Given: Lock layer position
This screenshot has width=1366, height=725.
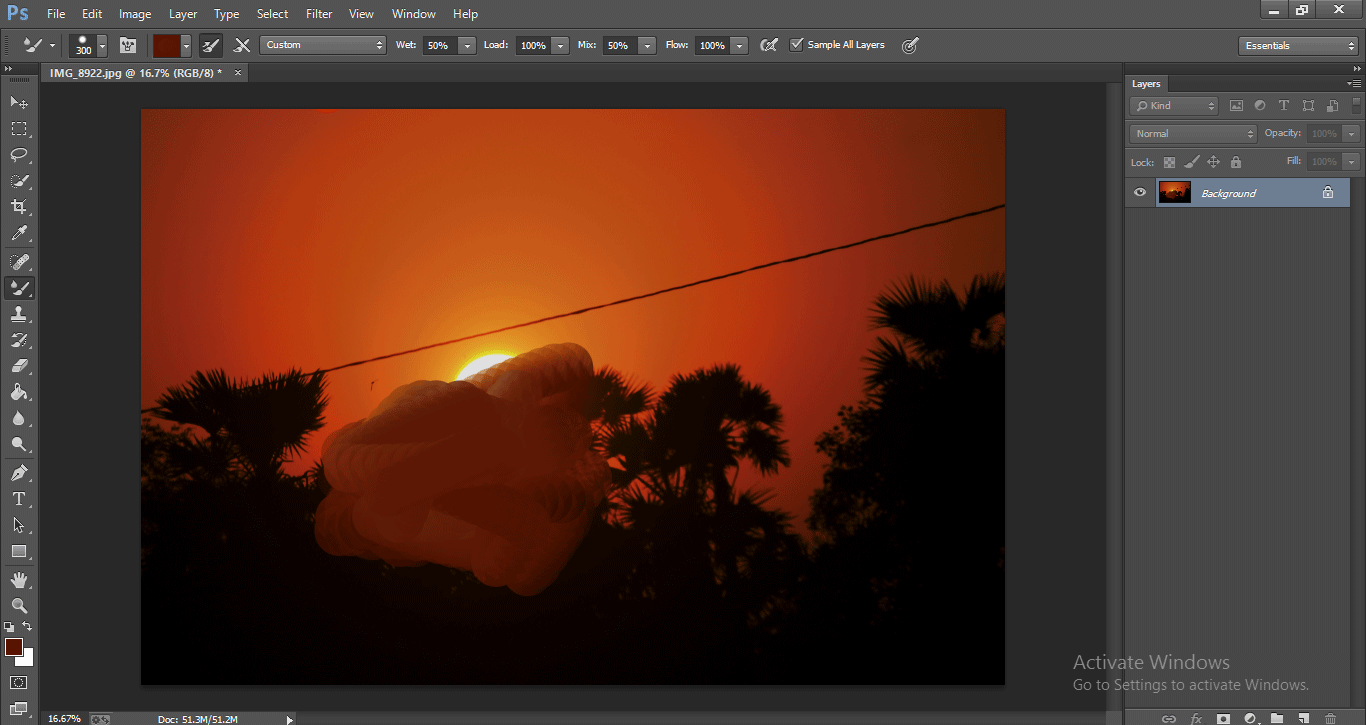Looking at the screenshot, I should [1213, 162].
